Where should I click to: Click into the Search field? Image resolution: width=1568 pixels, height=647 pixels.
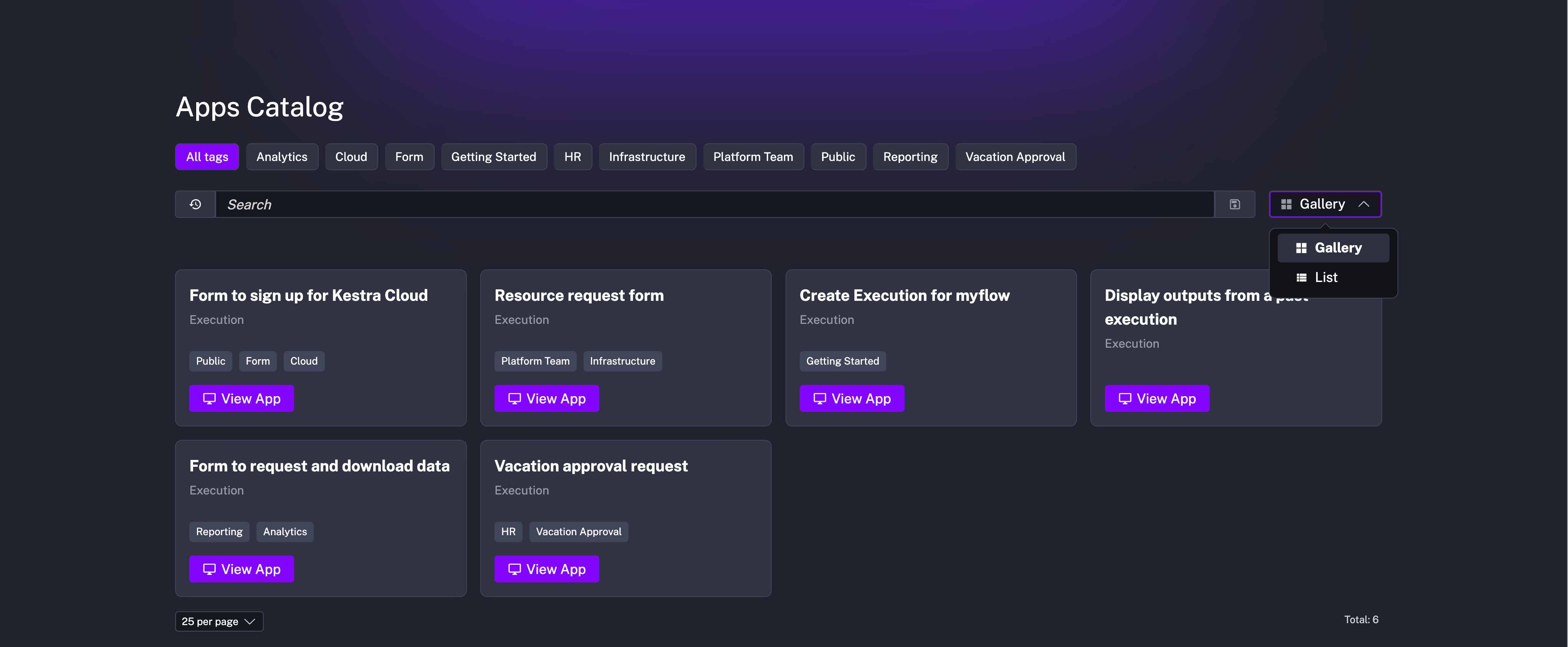[x=715, y=204]
